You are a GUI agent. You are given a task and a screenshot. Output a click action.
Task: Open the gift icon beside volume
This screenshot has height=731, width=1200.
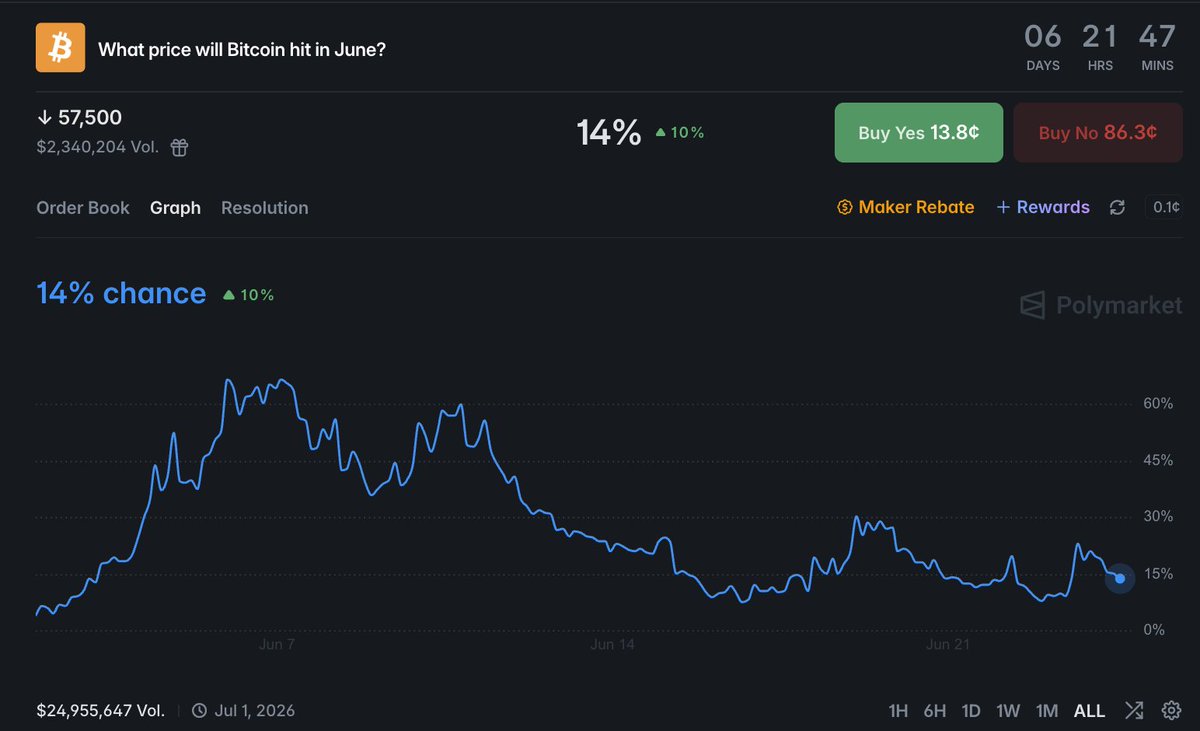point(179,148)
